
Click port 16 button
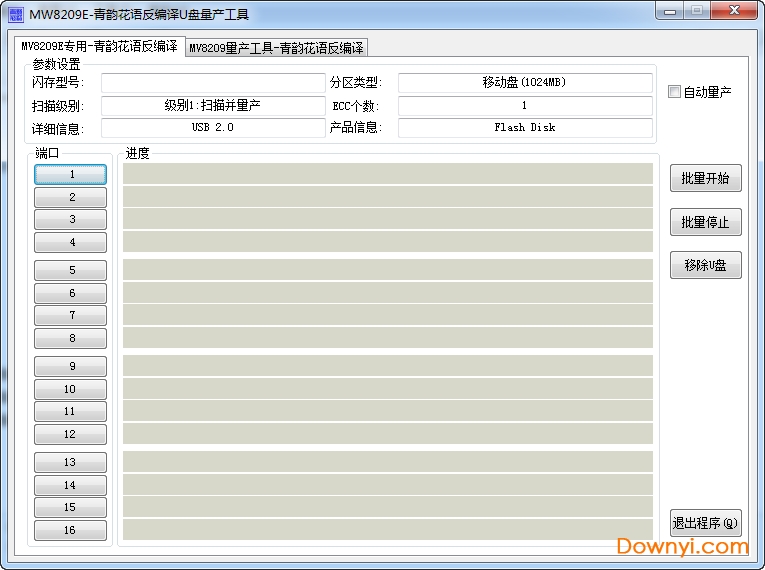coord(70,530)
